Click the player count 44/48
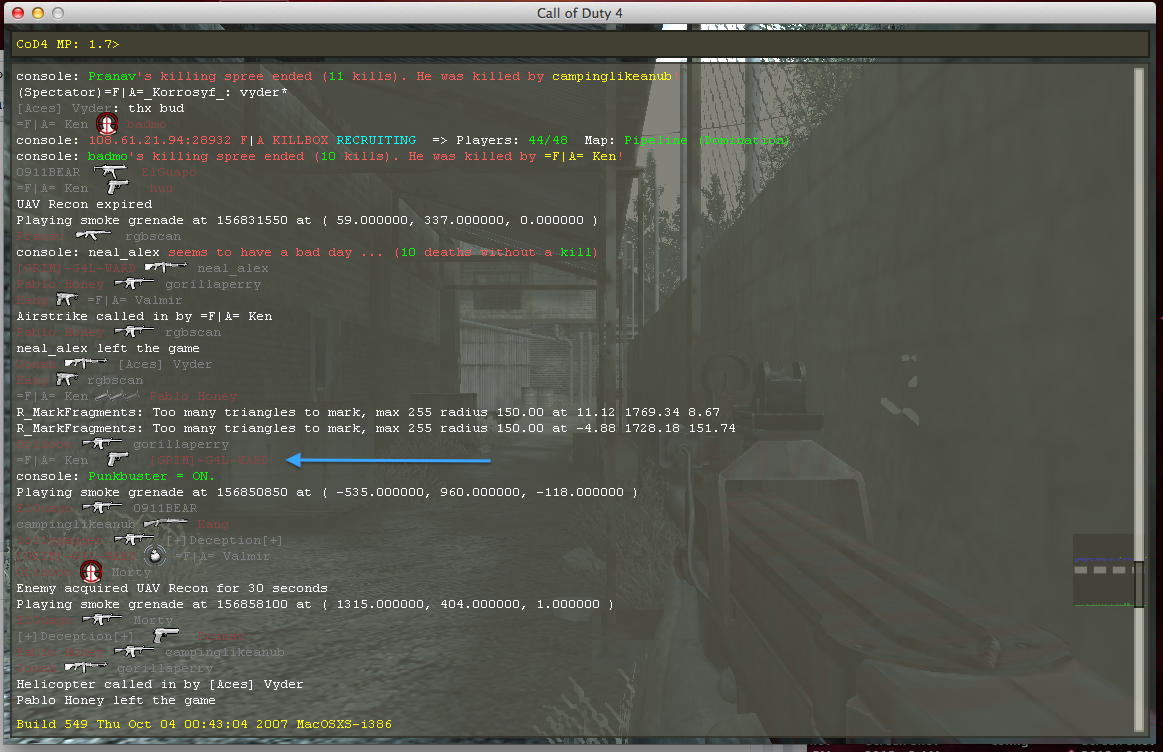This screenshot has width=1163, height=752. pyautogui.click(x=548, y=140)
